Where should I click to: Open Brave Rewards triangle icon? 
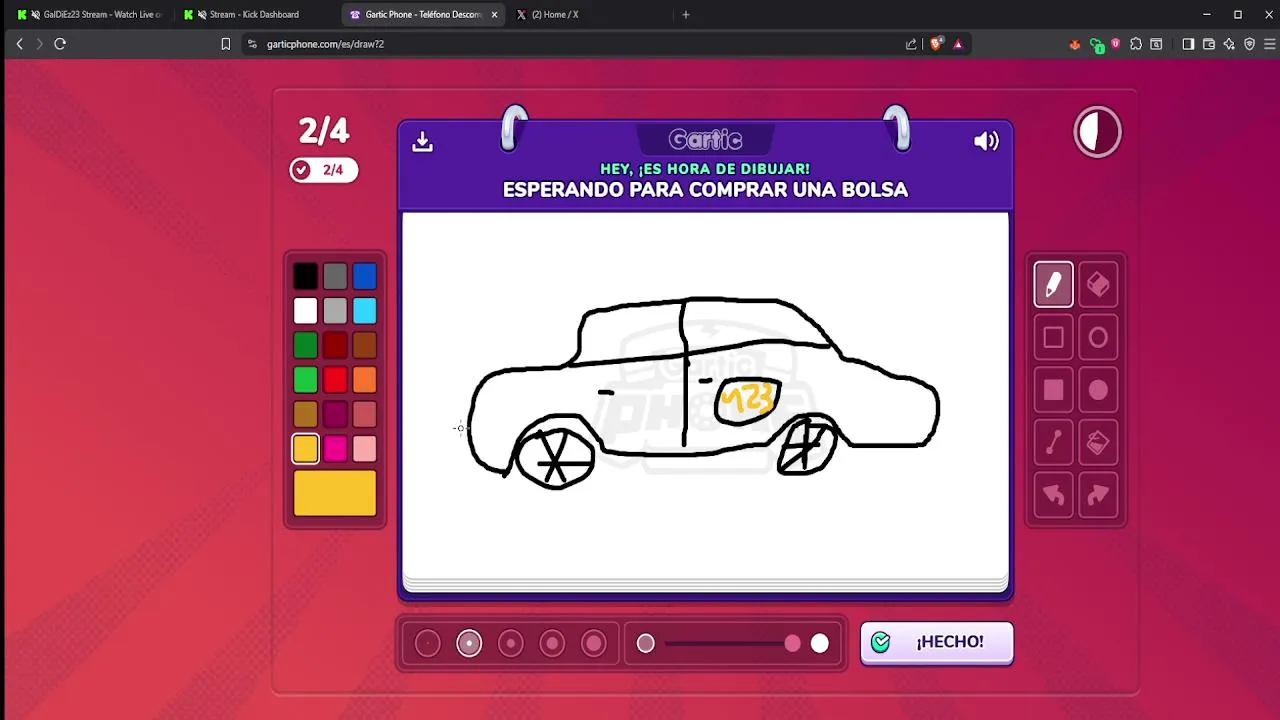tap(958, 44)
